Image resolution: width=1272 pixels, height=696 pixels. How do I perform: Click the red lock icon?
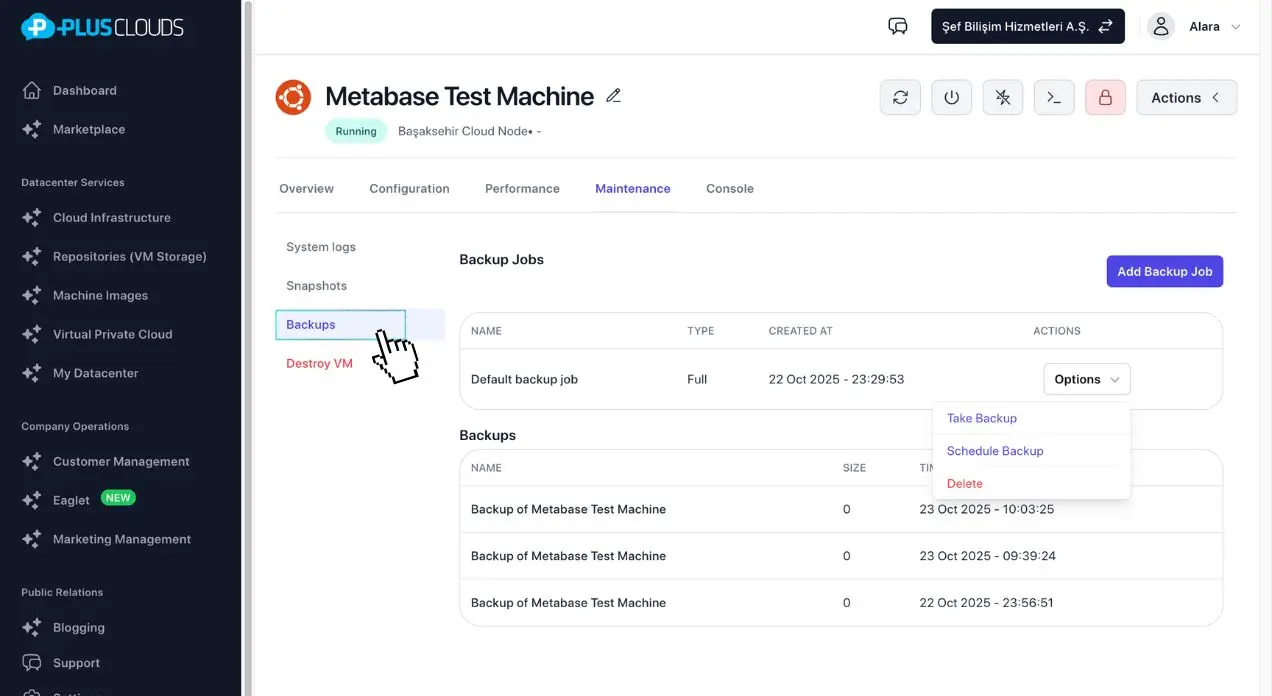[1104, 97]
